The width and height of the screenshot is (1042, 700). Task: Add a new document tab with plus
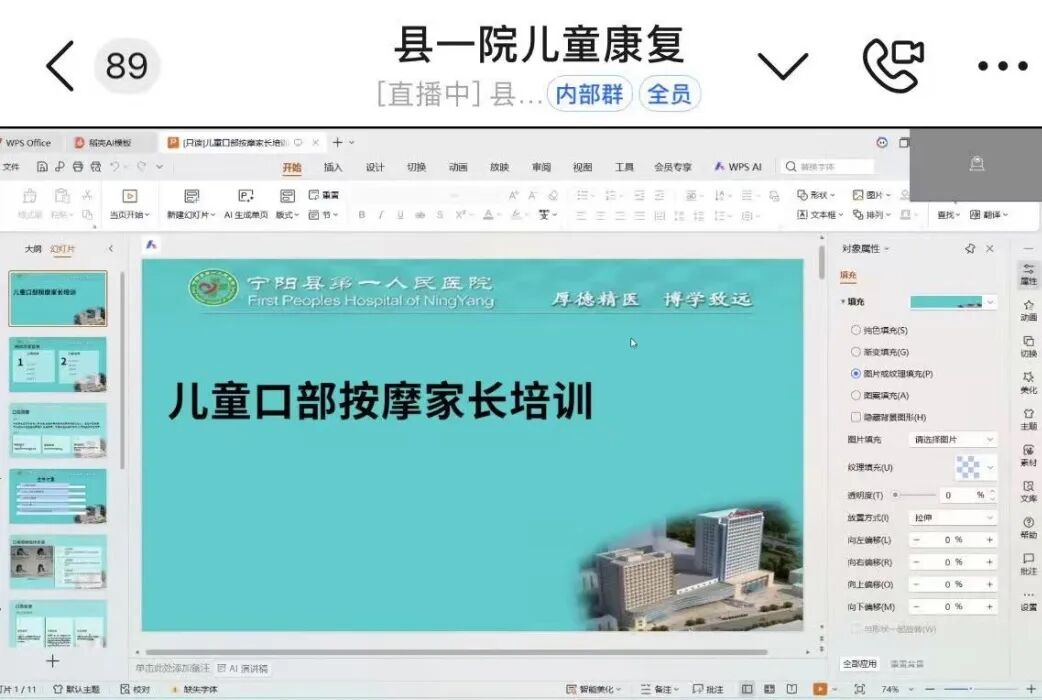click(x=338, y=142)
